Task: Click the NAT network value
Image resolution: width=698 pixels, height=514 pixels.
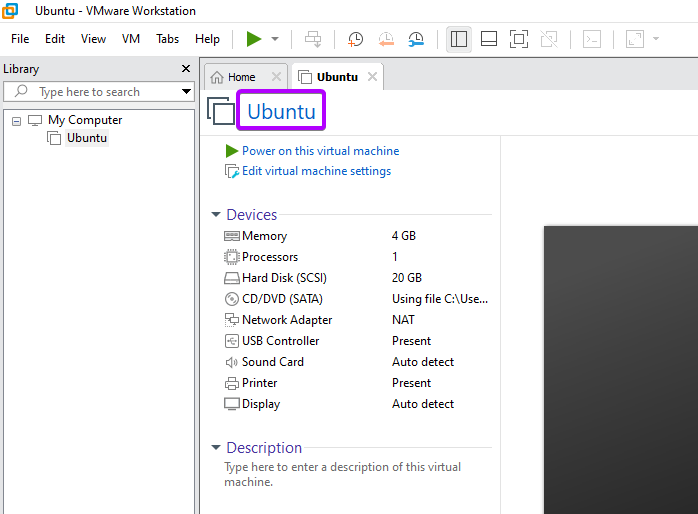Action: pos(403,320)
